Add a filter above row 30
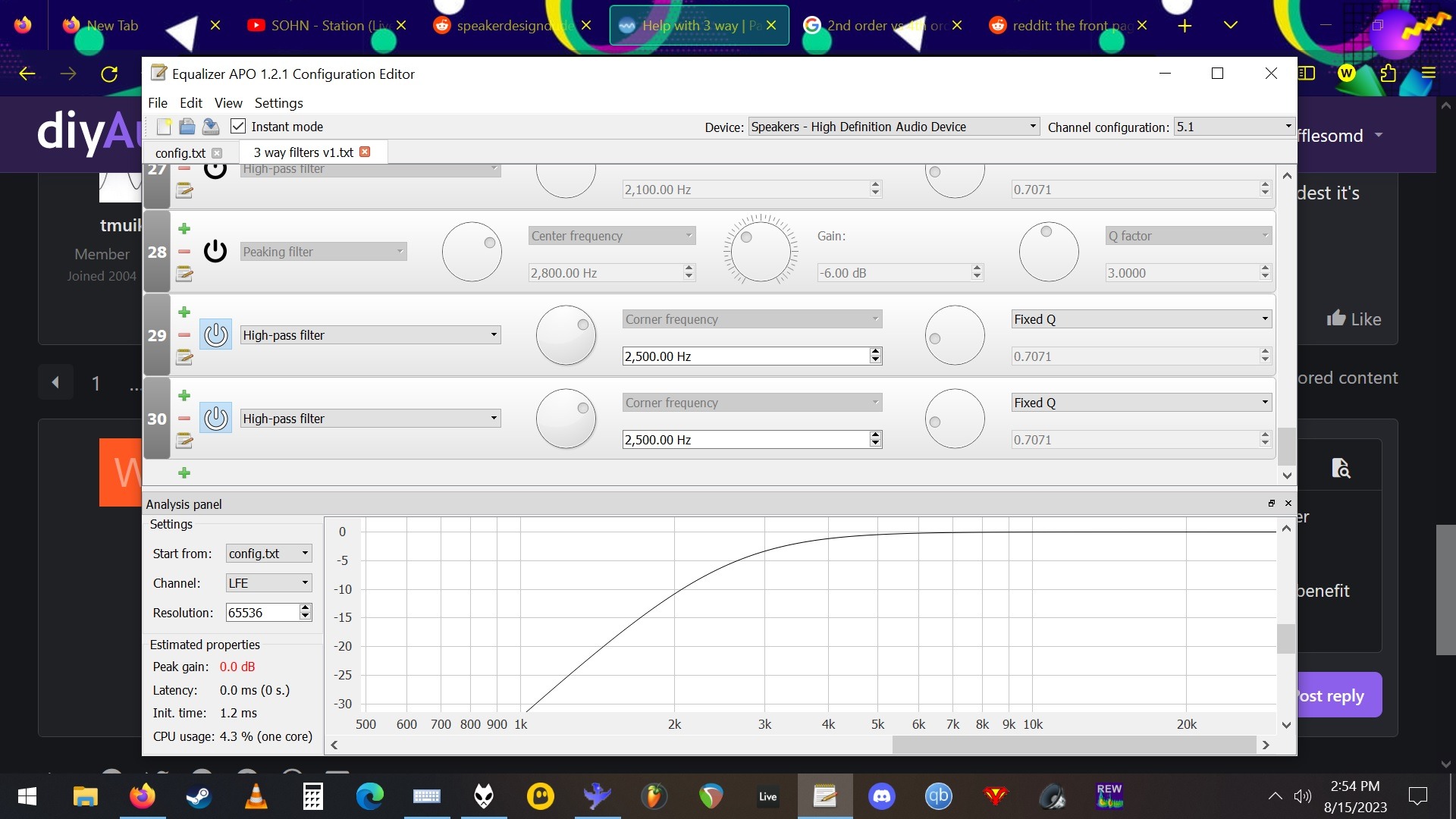 coord(184,395)
